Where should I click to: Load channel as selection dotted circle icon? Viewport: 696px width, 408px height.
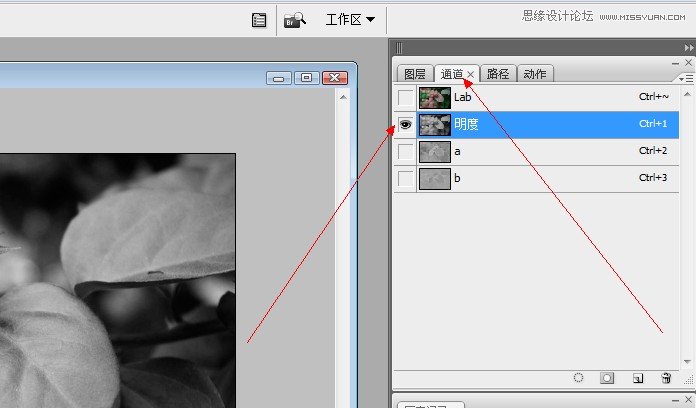578,378
